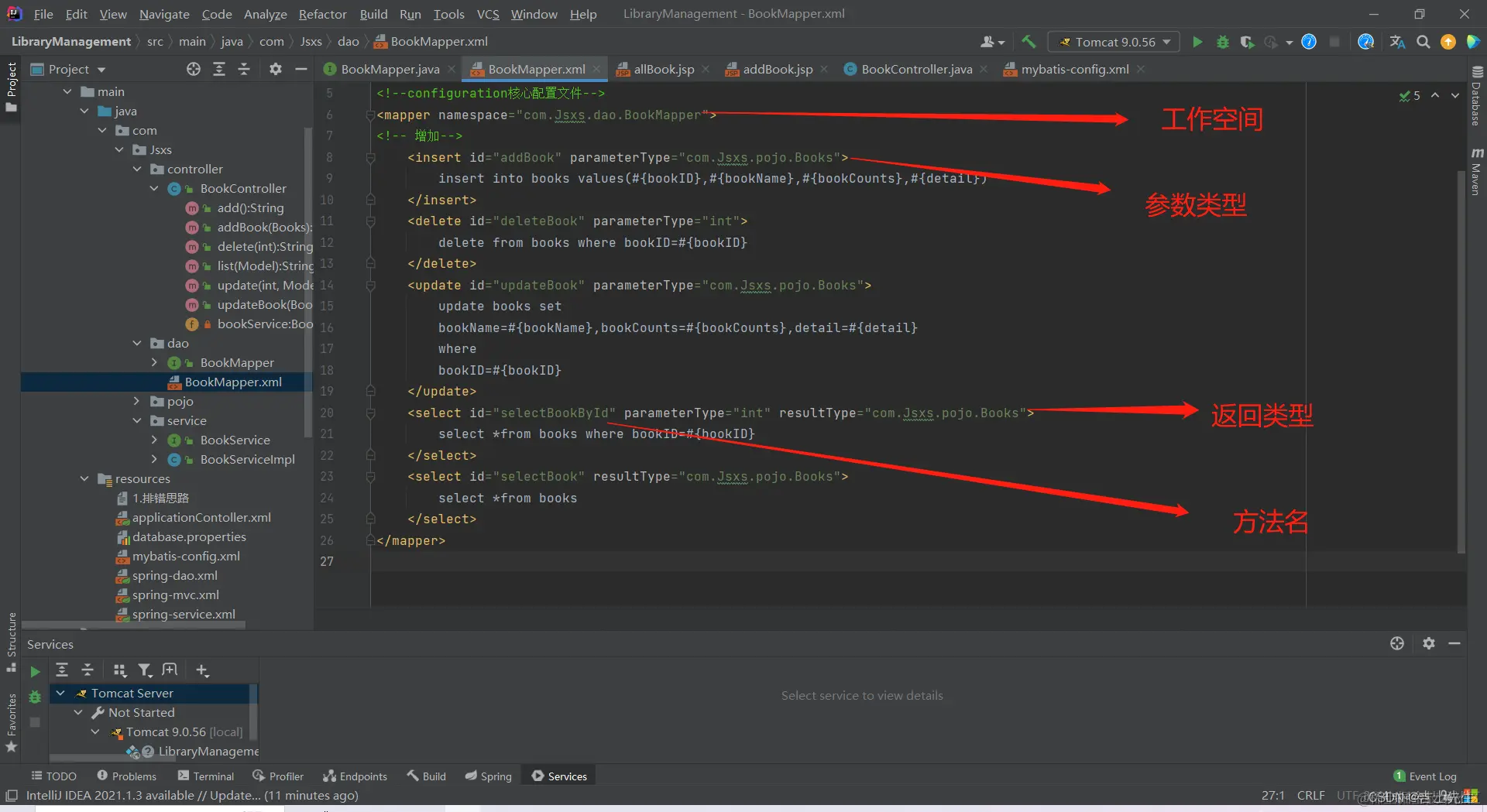
Task: Open the Profiler tool window
Action: point(278,776)
